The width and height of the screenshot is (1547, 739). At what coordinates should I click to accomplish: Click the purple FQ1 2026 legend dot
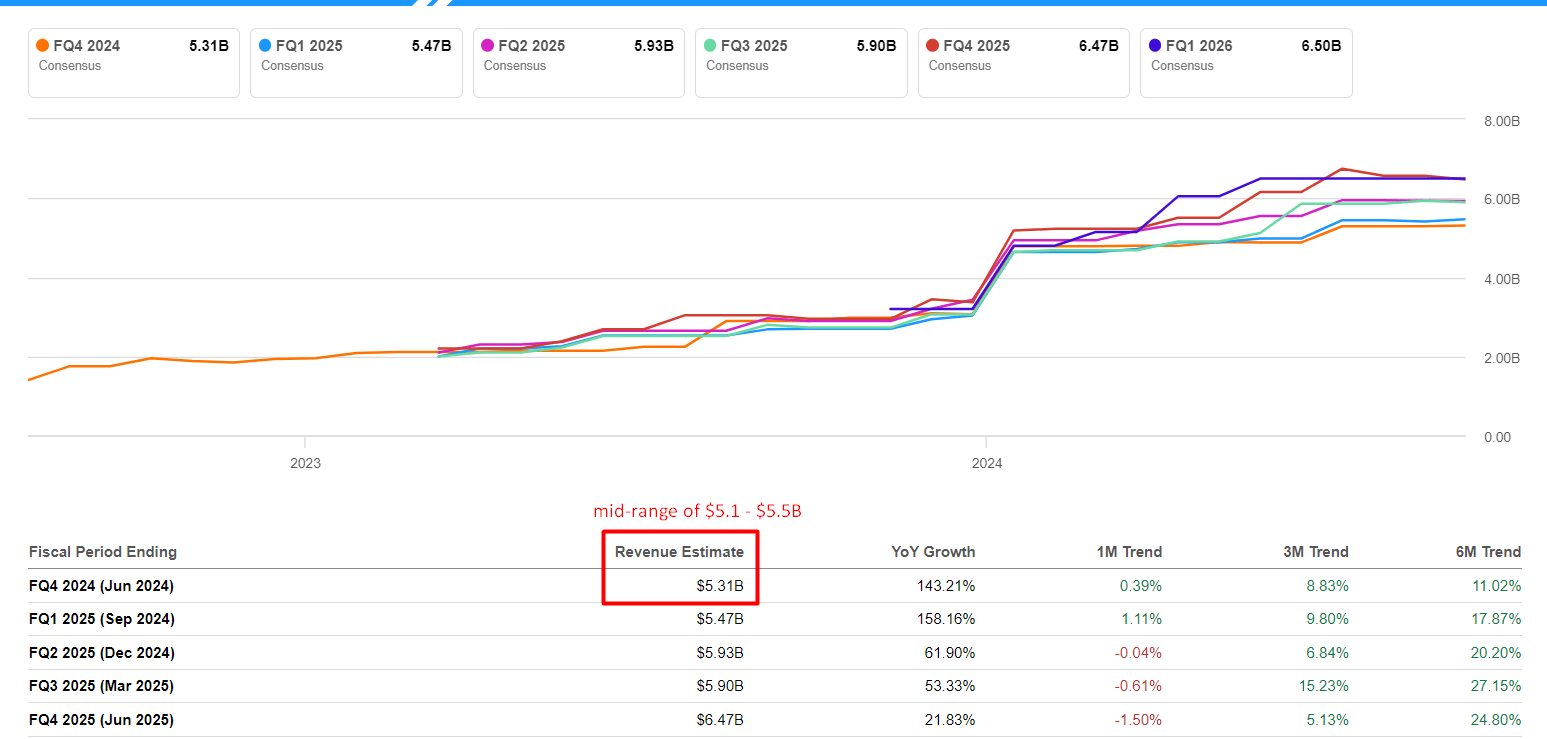(x=1155, y=45)
